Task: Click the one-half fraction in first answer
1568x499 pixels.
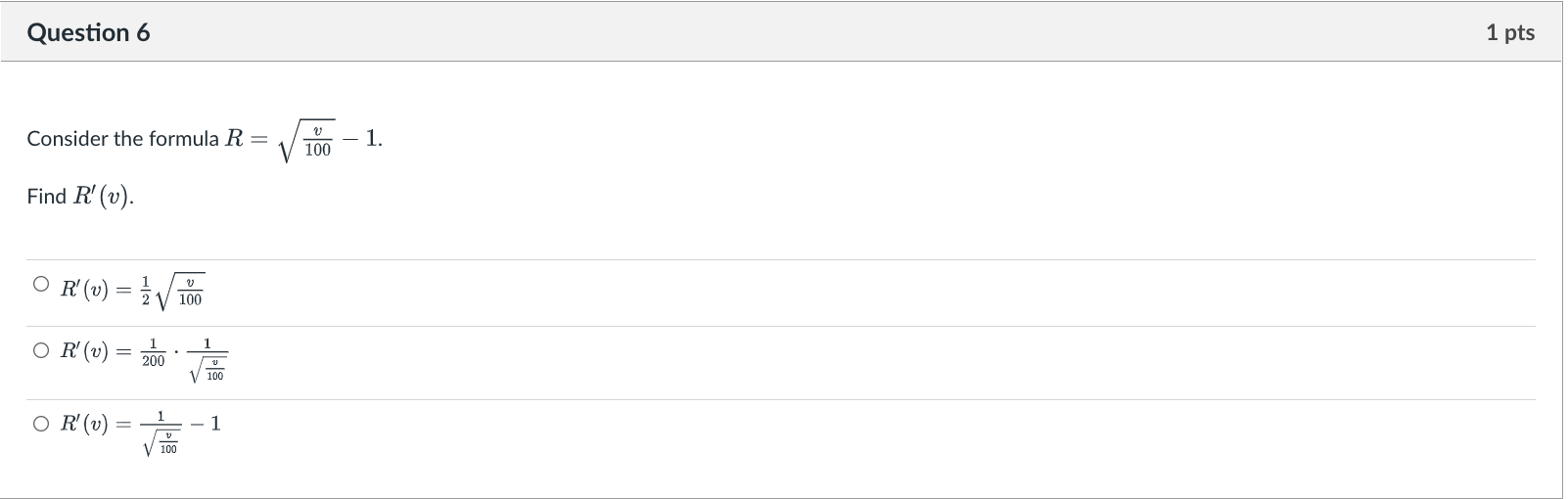Action: tap(146, 291)
